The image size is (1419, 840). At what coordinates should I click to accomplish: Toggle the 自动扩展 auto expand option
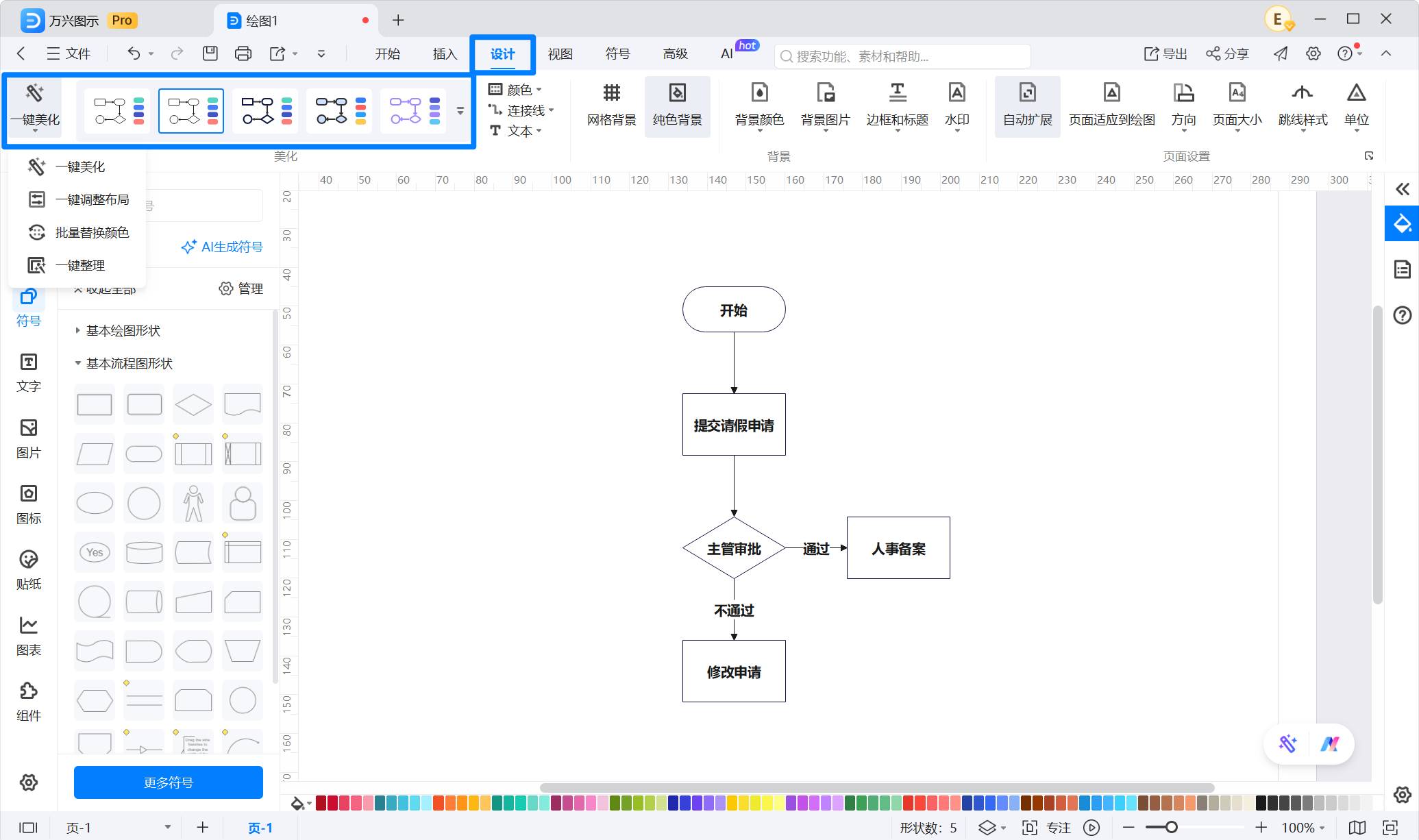(1027, 106)
